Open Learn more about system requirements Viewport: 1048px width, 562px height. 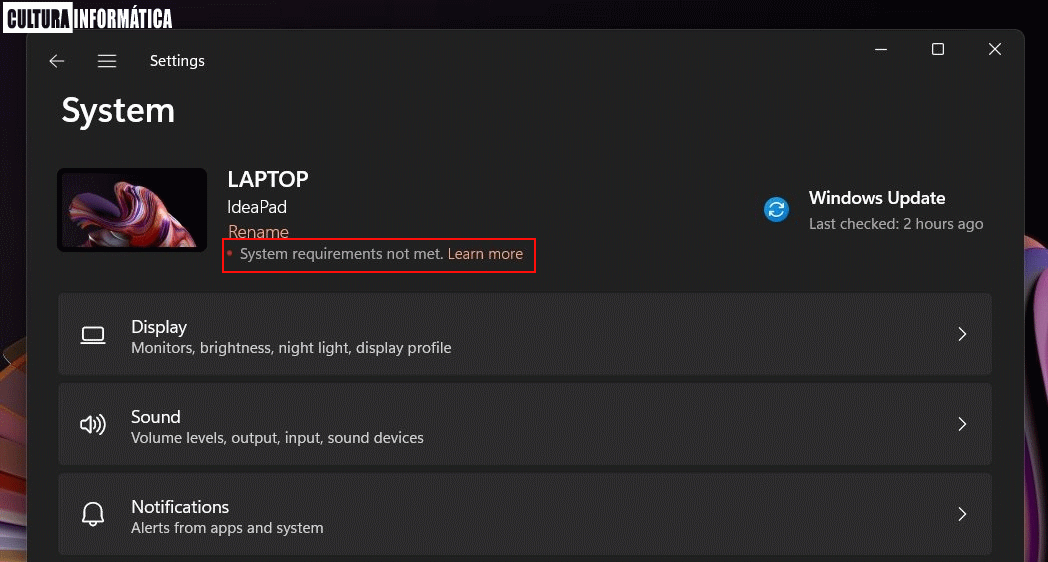(485, 254)
